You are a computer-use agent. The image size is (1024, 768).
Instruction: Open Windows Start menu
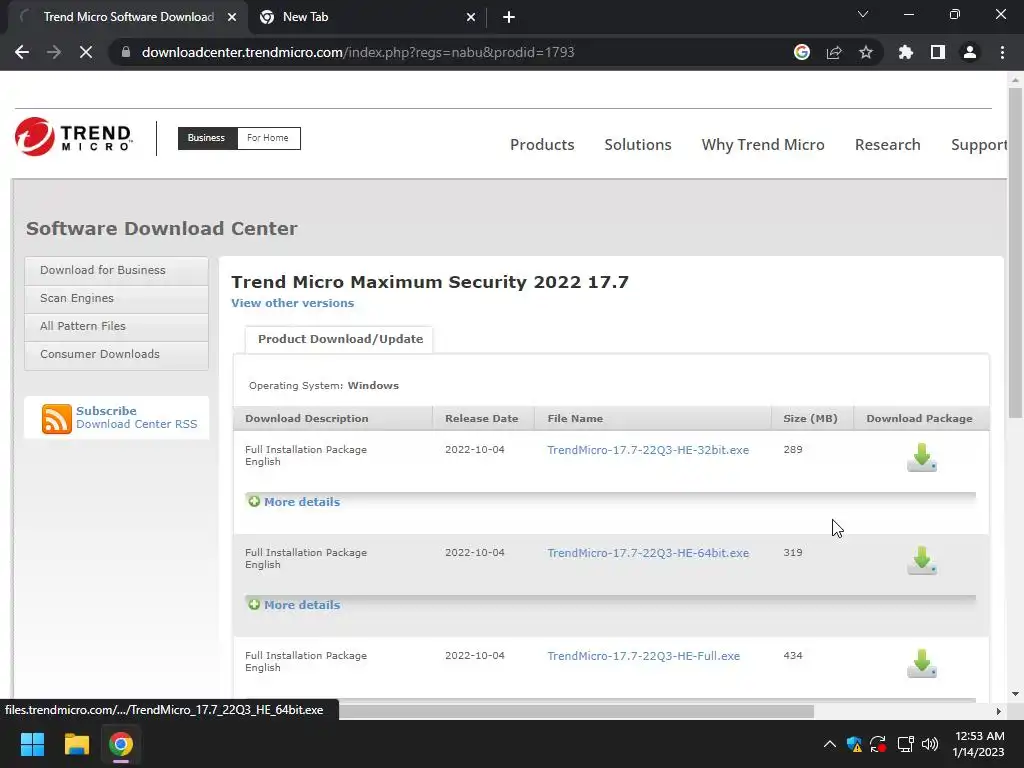click(x=32, y=744)
